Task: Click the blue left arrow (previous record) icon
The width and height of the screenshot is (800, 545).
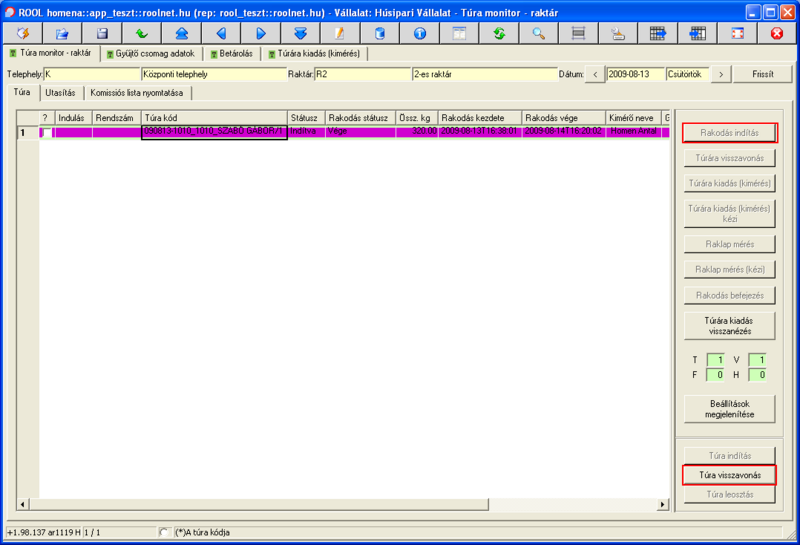Action: (x=221, y=33)
